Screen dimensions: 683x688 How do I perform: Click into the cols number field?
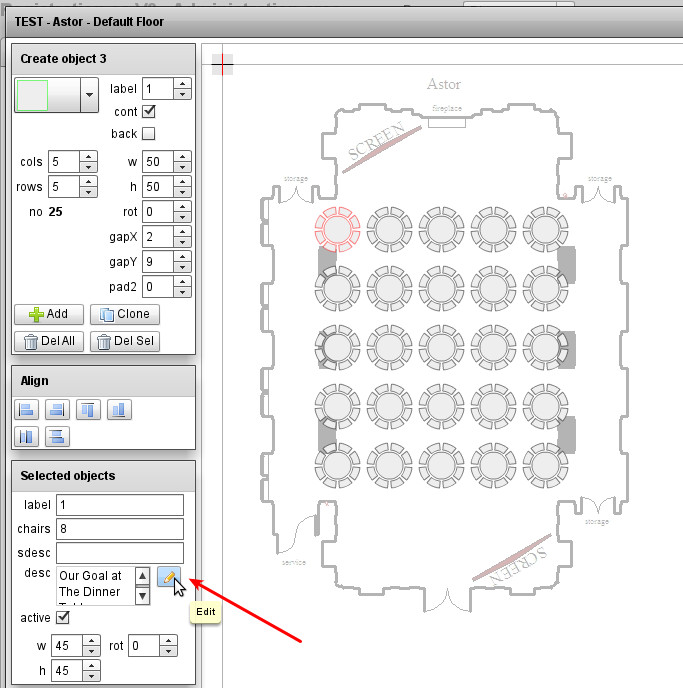click(x=64, y=161)
